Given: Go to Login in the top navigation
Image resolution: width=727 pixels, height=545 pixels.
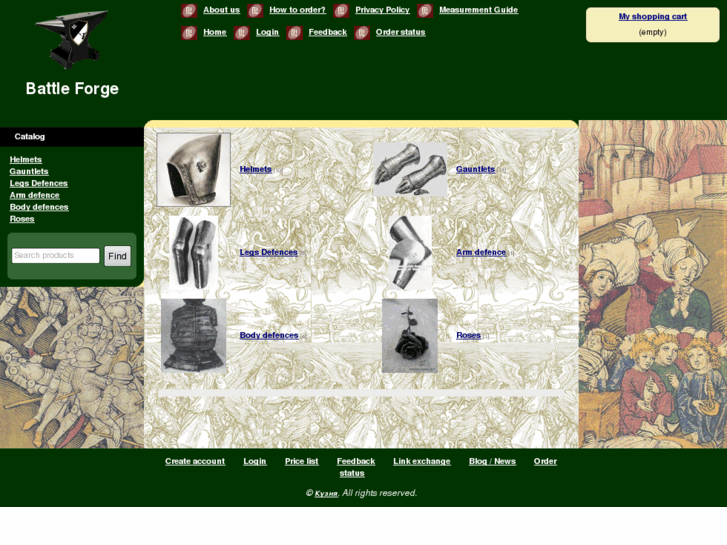Looking at the screenshot, I should click(x=267, y=32).
